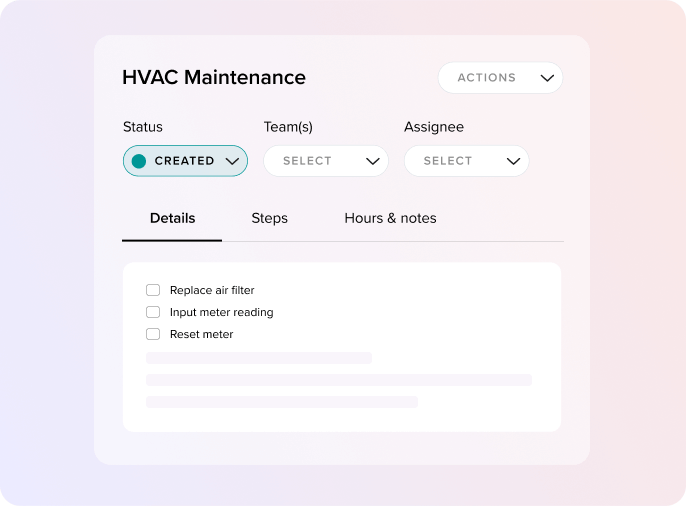Go to the Steps tab

click(x=269, y=218)
